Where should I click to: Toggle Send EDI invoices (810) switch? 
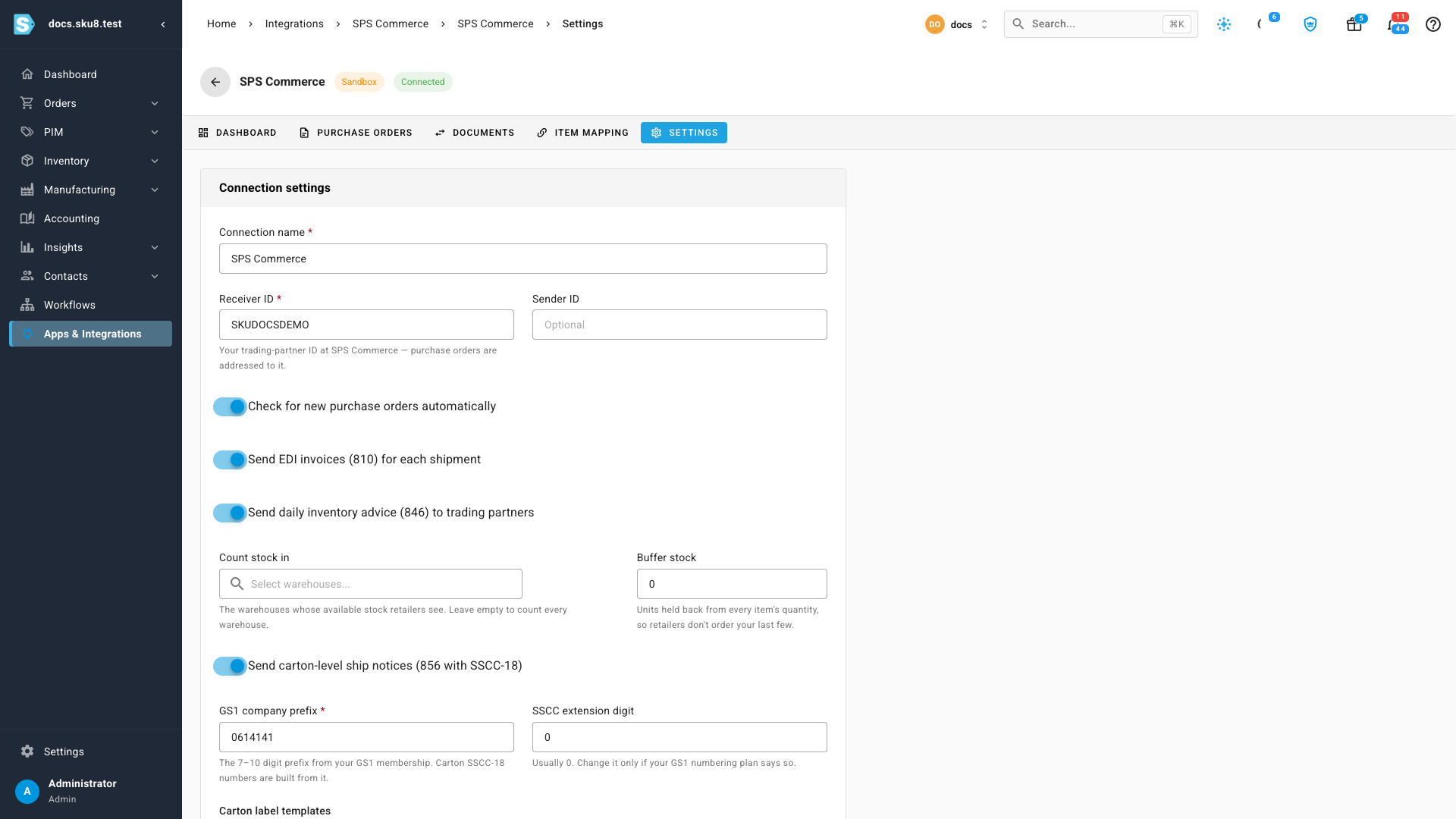tap(230, 460)
